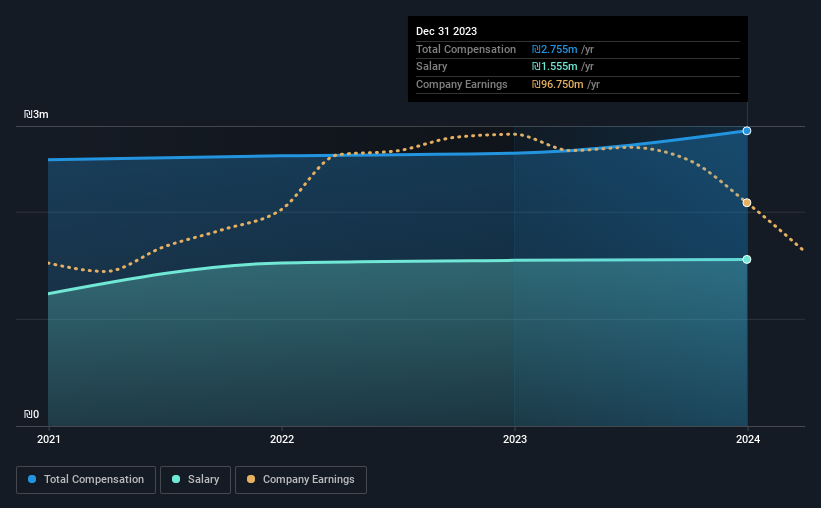821x508 pixels.
Task: Select the 2024 axis label
Action: [x=748, y=439]
